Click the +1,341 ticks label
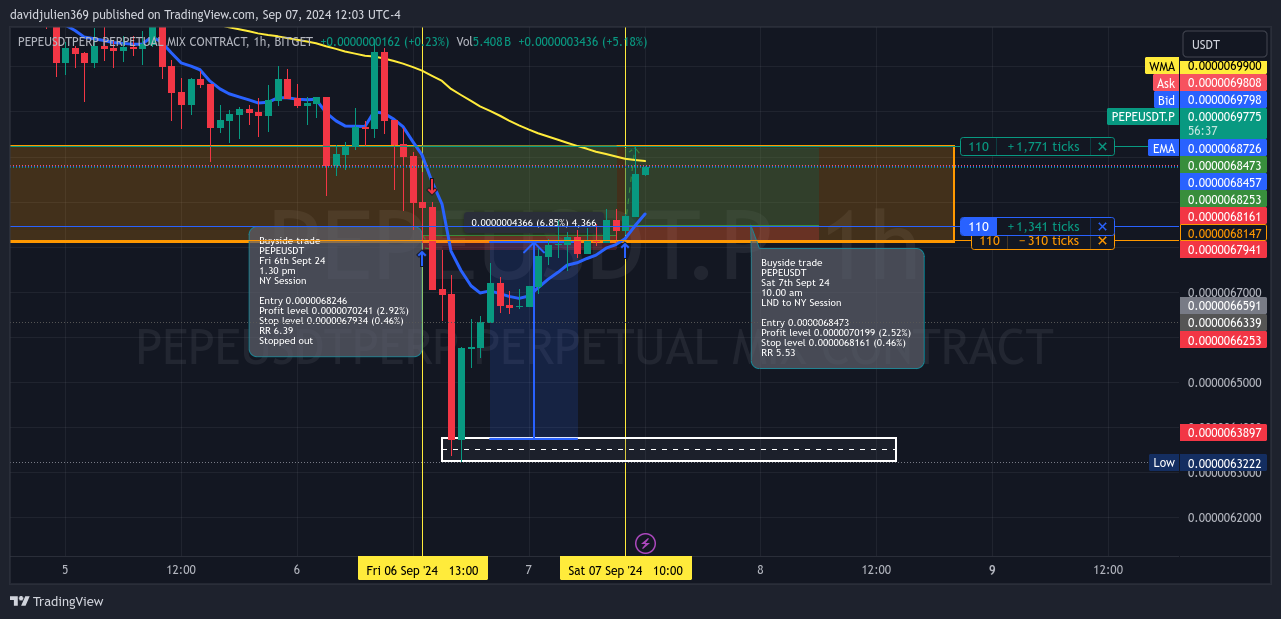The height and width of the screenshot is (619, 1281). pyautogui.click(x=1043, y=227)
